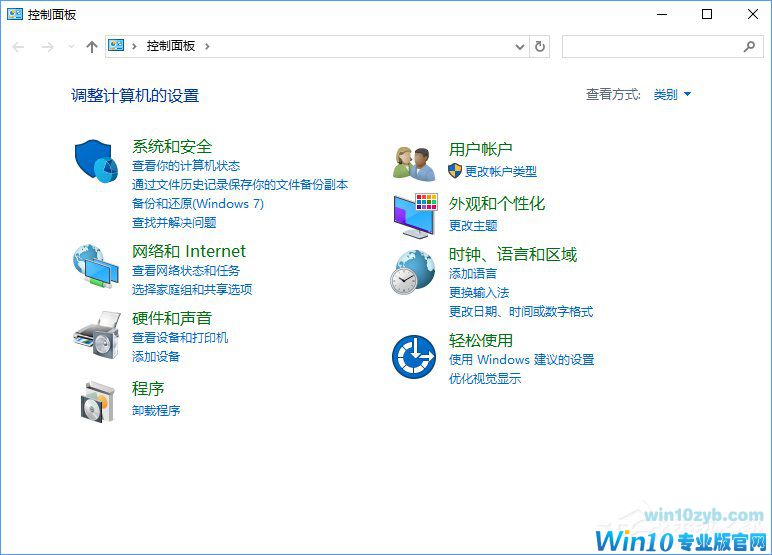The height and width of the screenshot is (555, 772).
Task: Open 通过文件历史记录保存你的文件备份副本
Action: tap(240, 185)
